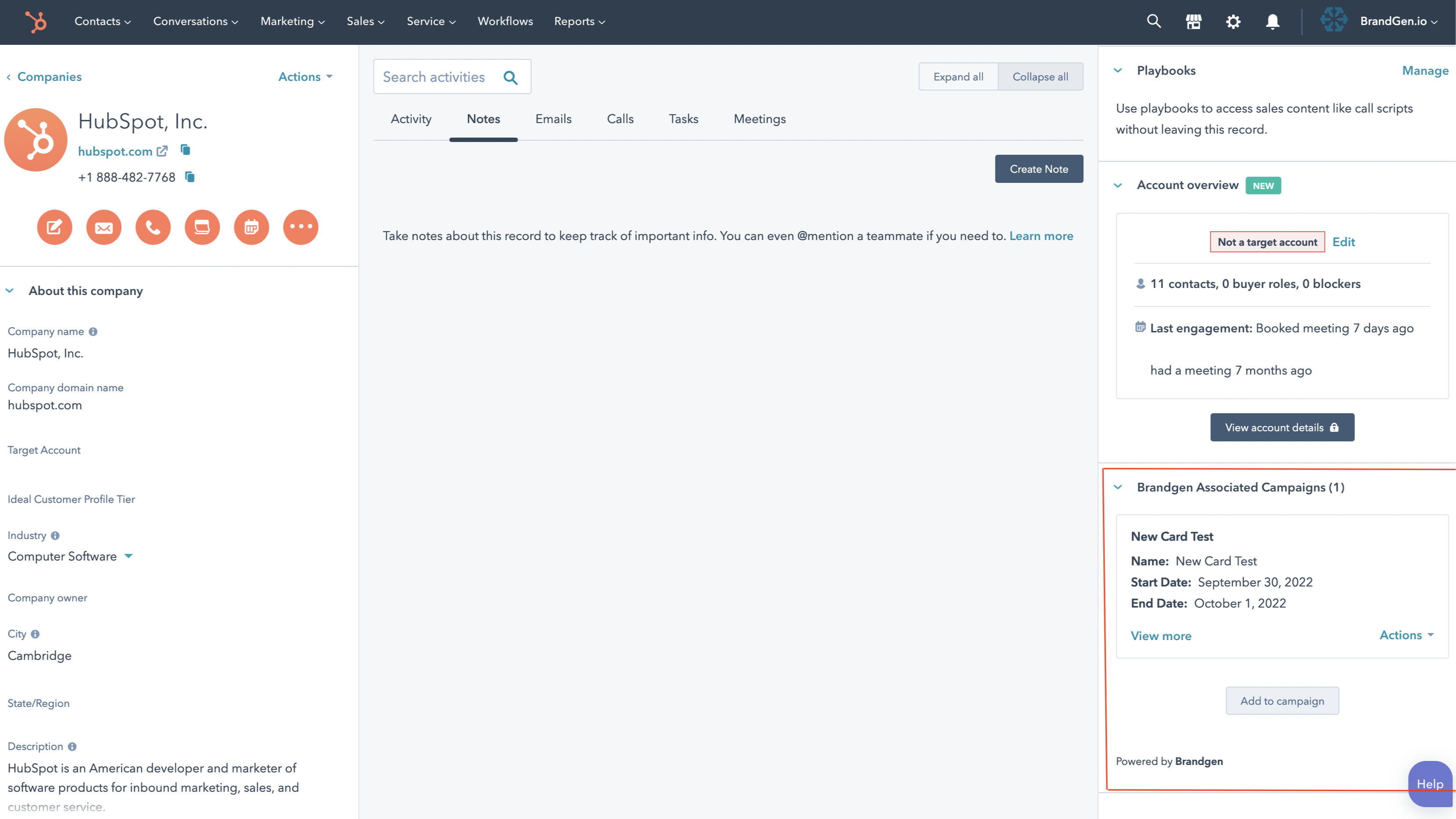Open the meeting calendar icon
This screenshot has width=1456, height=819.
click(x=251, y=227)
